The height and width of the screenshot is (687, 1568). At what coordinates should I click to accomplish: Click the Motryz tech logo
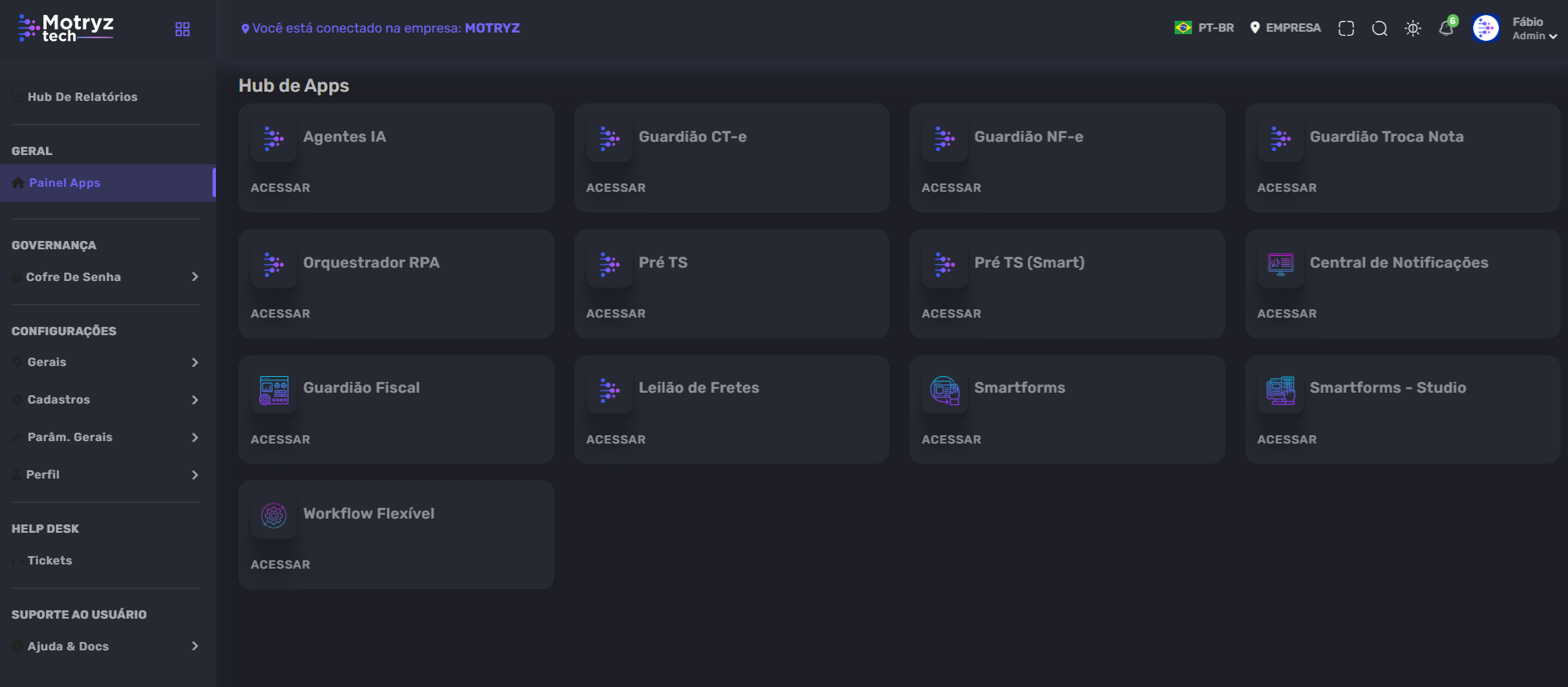tap(66, 28)
